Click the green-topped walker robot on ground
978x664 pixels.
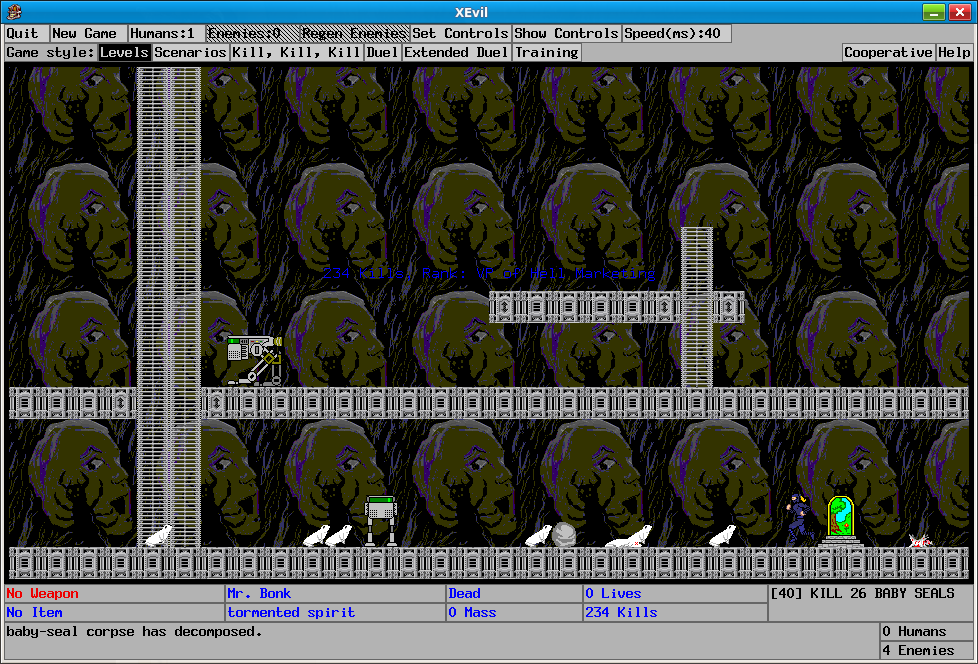(381, 521)
